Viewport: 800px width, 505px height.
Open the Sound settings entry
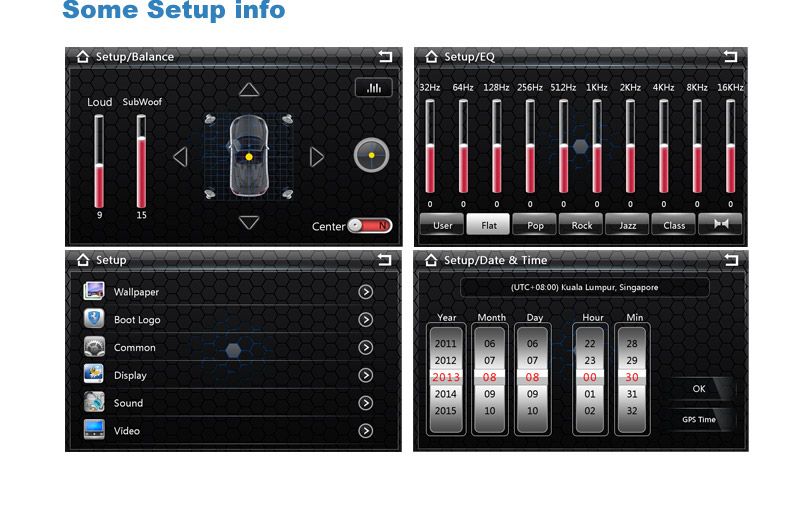[x=128, y=403]
